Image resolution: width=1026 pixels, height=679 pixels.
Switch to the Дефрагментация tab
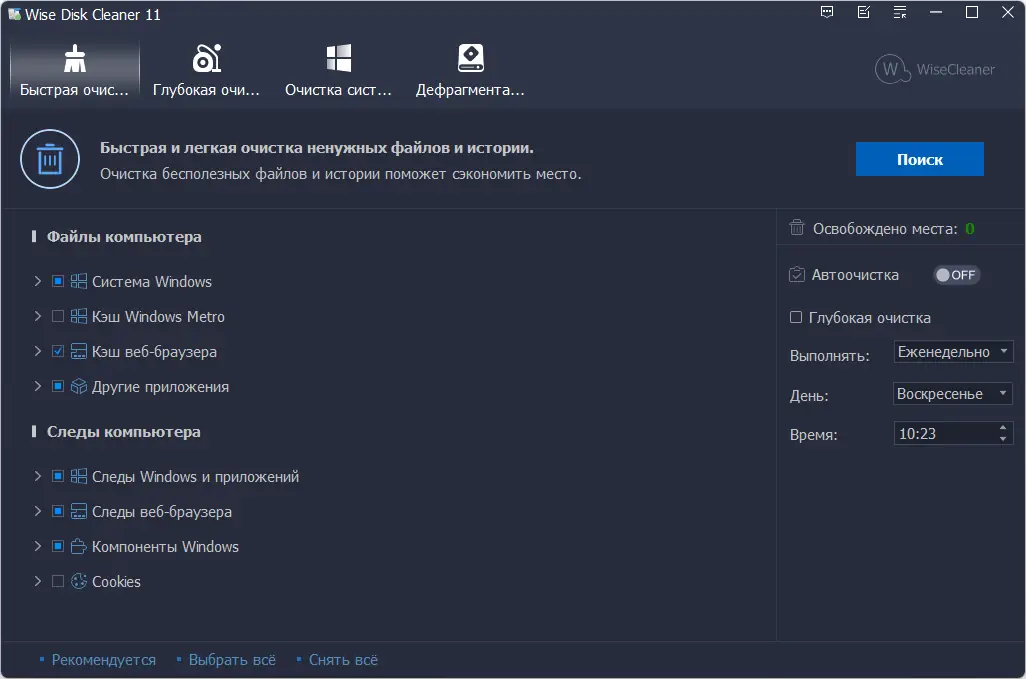(x=470, y=70)
